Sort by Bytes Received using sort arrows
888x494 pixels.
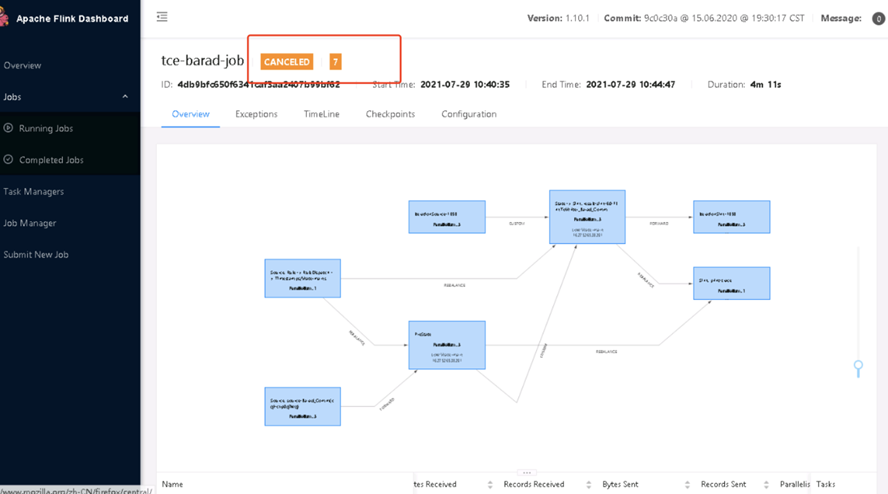(x=490, y=484)
